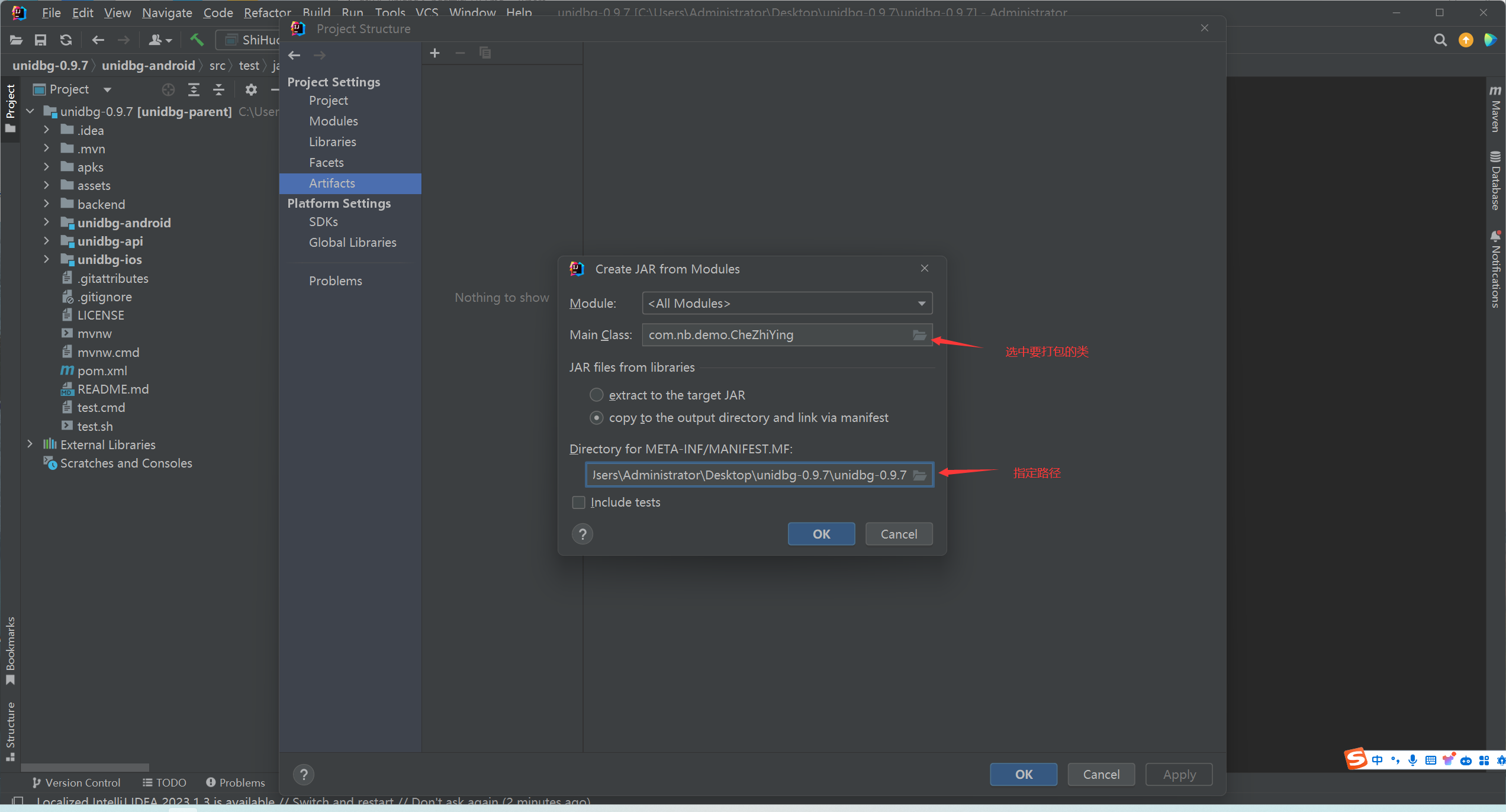Click back arrow in Project Structure dialog
Image resolution: width=1506 pixels, height=812 pixels.
click(294, 55)
